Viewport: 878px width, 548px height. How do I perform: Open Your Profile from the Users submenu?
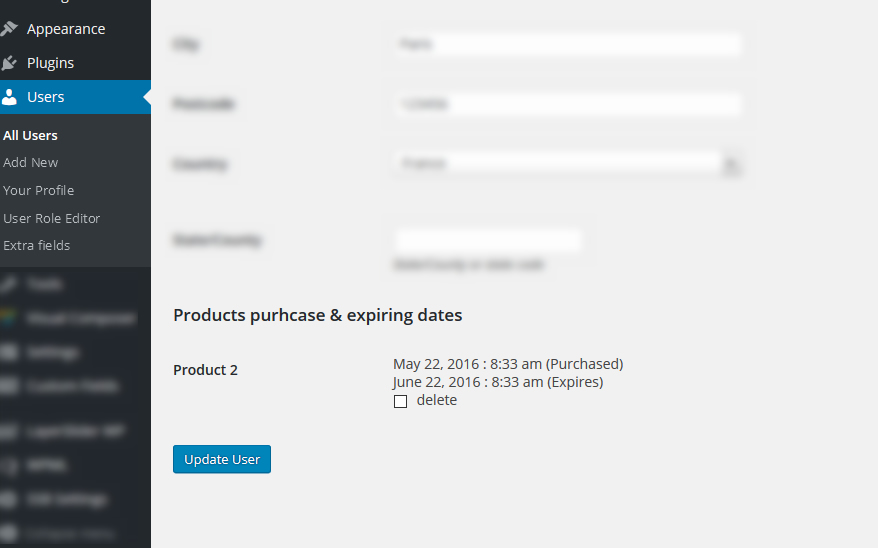[38, 190]
